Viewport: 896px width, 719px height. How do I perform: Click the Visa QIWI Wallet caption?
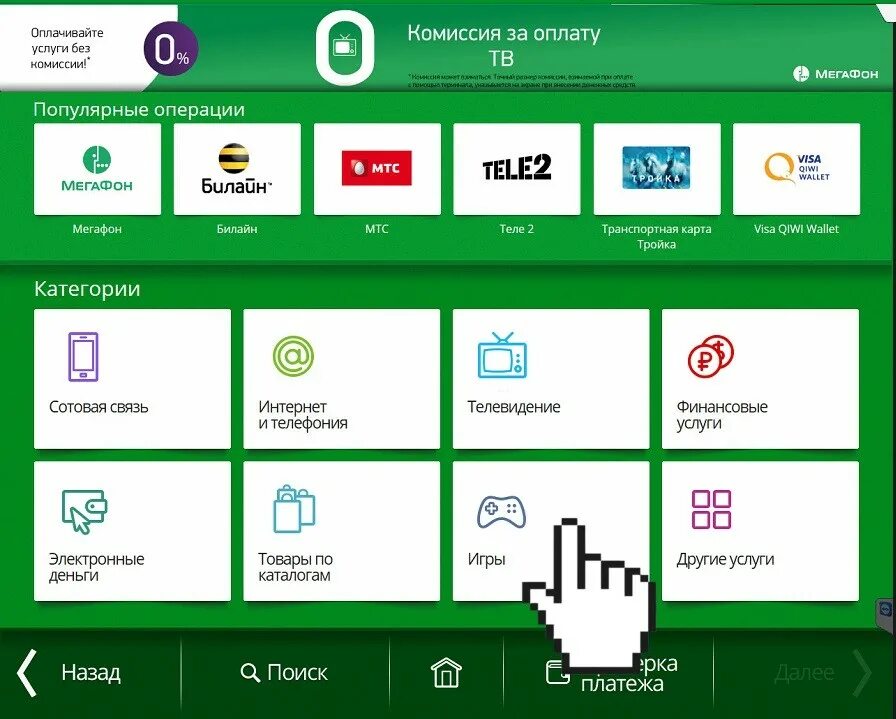[796, 229]
